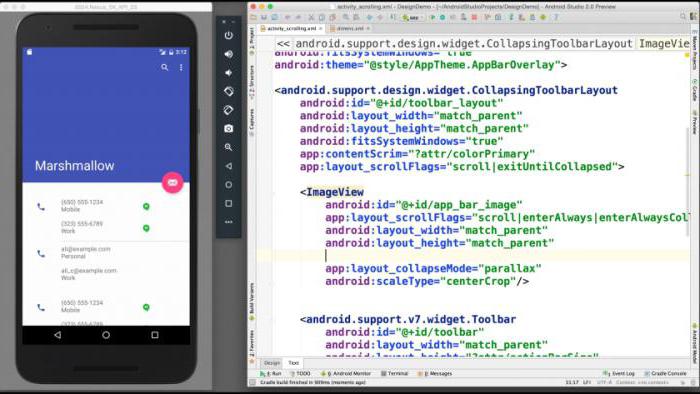Click the emulator back triangle icon

pyautogui.click(x=229, y=166)
